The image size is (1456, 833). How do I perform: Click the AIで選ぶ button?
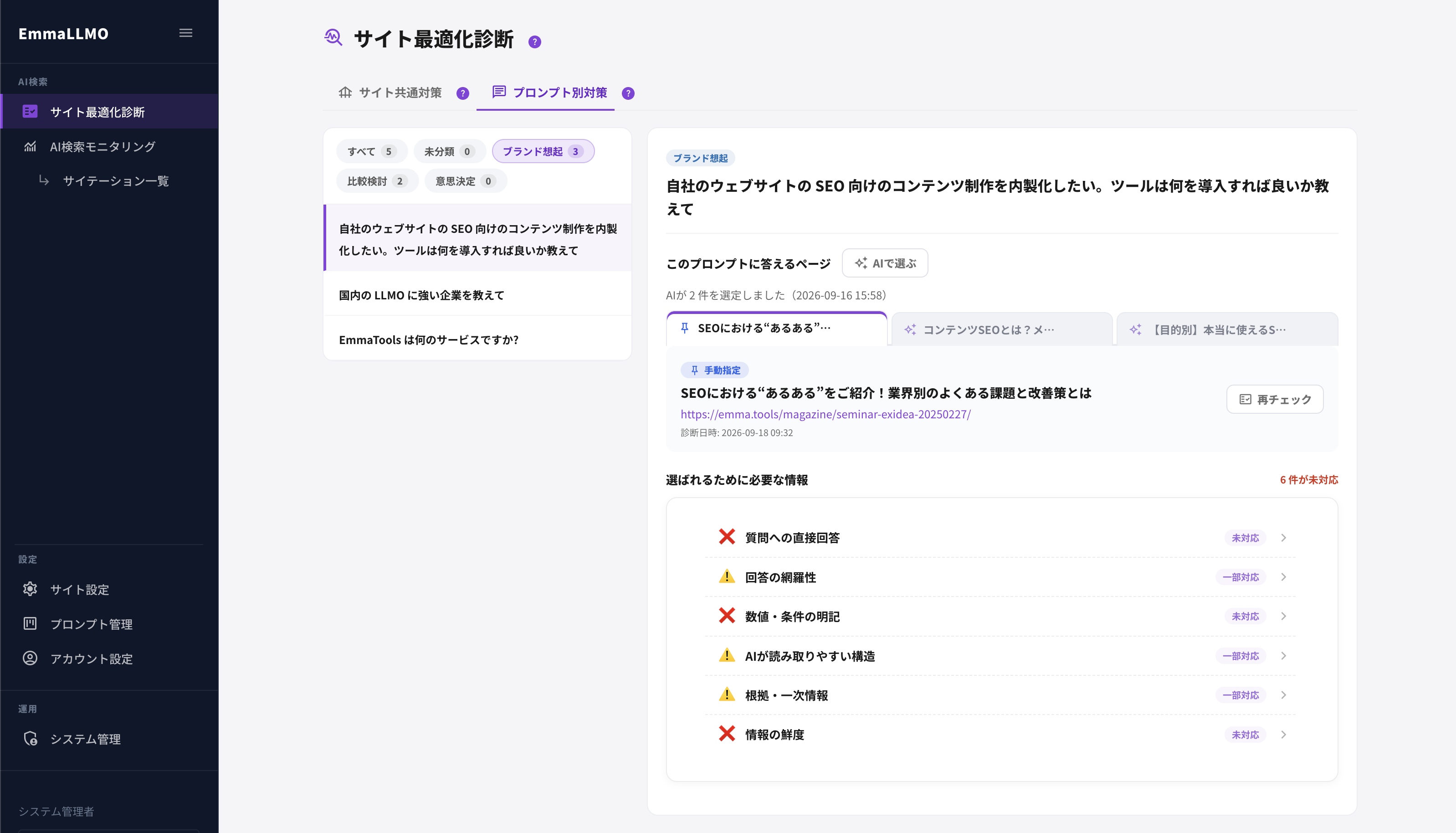point(885,263)
